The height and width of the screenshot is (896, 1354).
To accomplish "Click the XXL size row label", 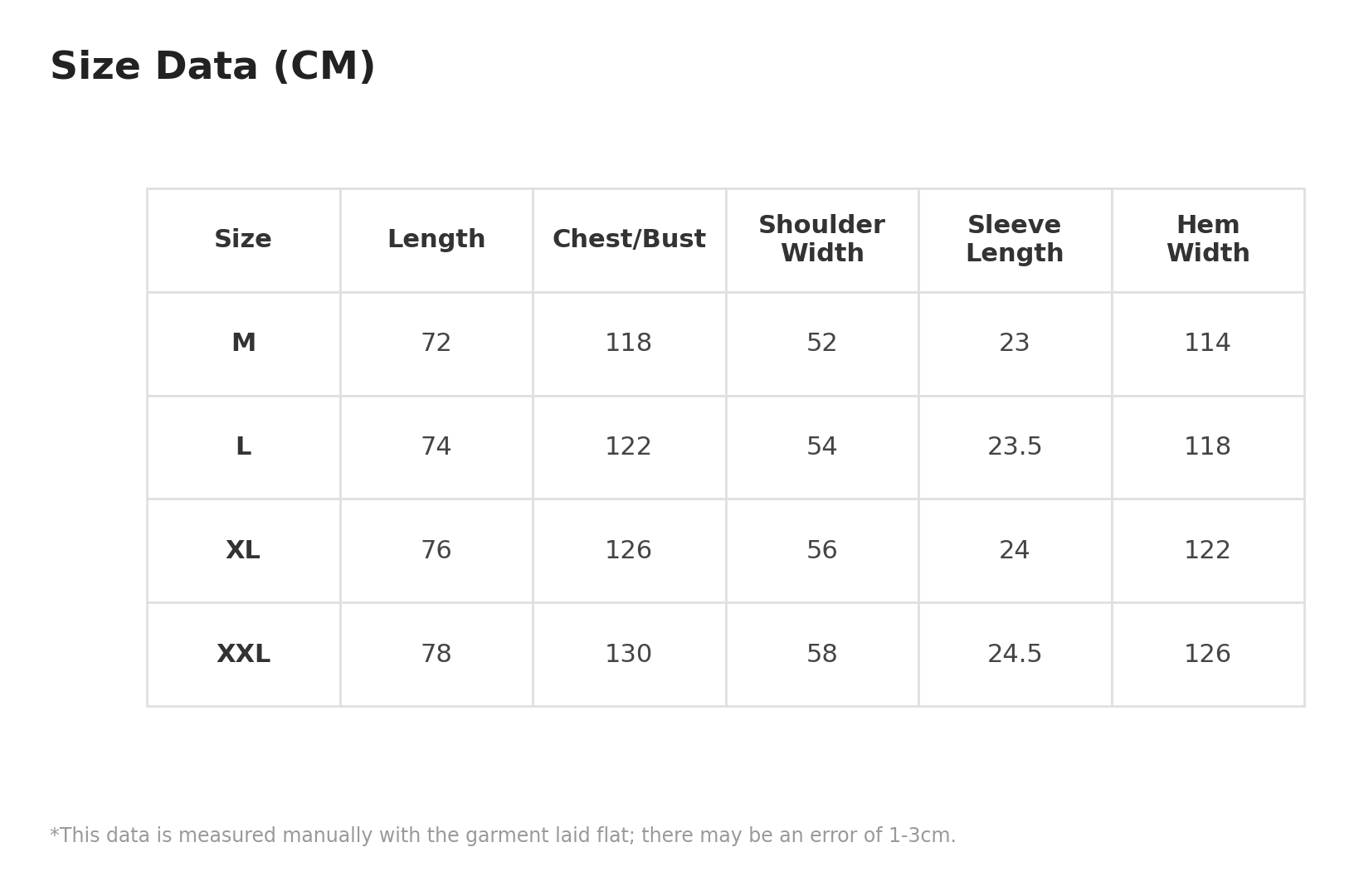I will tap(243, 655).
